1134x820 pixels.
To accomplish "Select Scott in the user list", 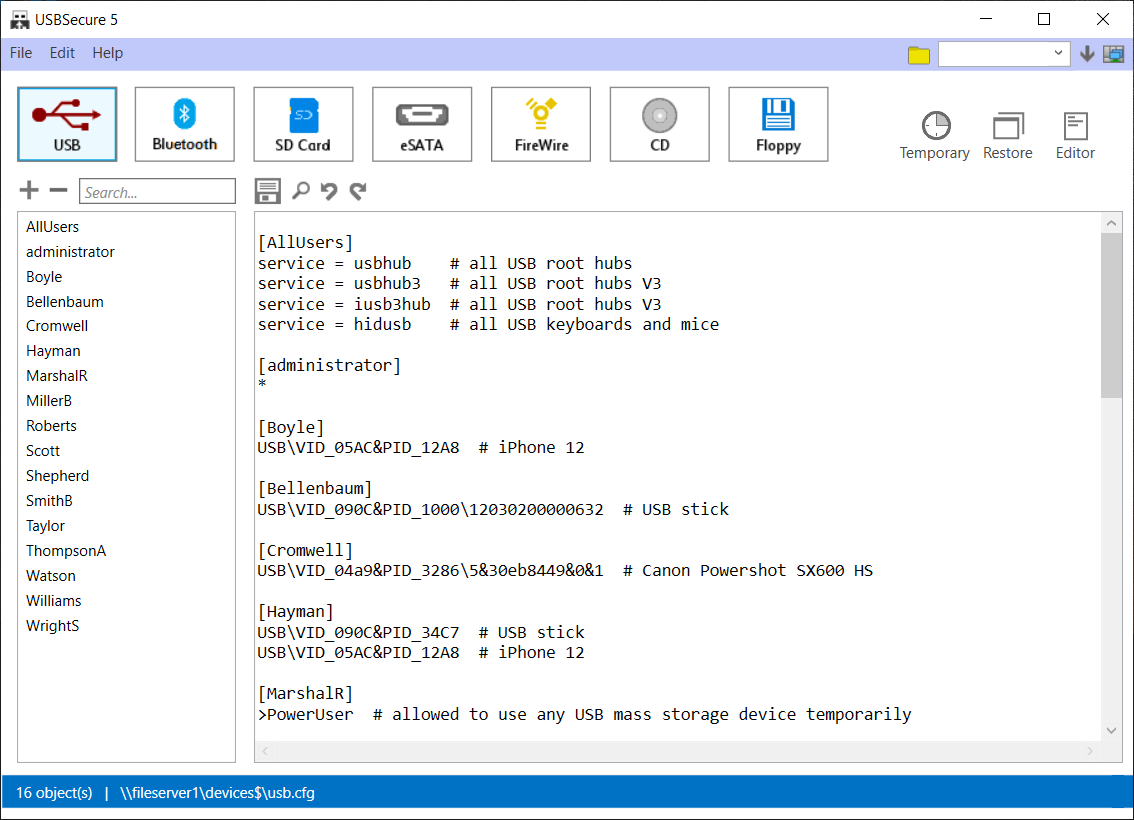I will [x=43, y=451].
